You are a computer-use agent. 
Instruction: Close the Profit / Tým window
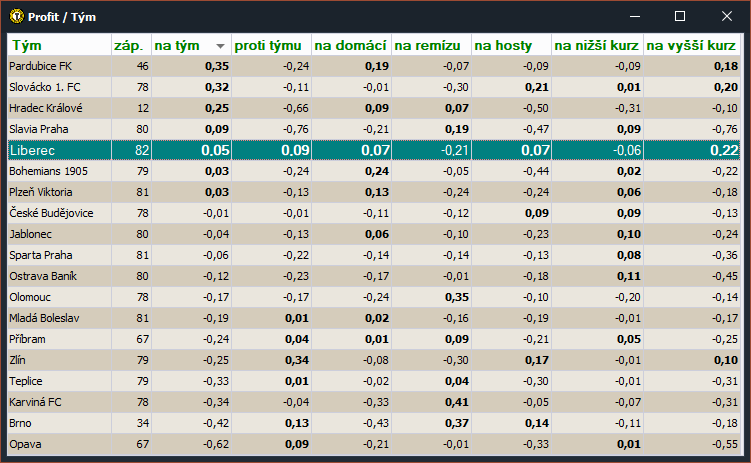tap(727, 16)
